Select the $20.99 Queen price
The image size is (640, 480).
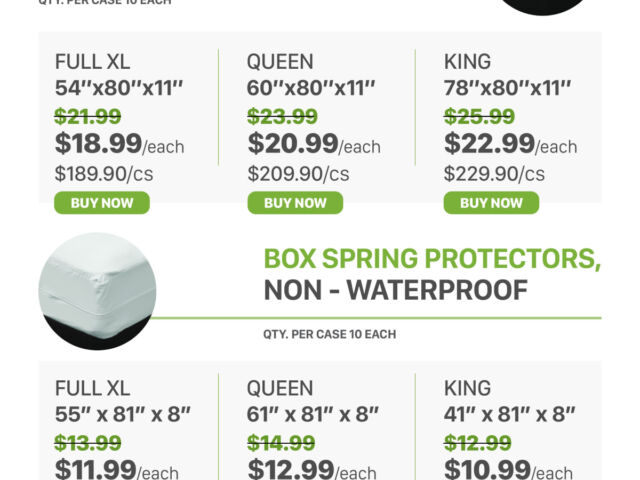[293, 144]
